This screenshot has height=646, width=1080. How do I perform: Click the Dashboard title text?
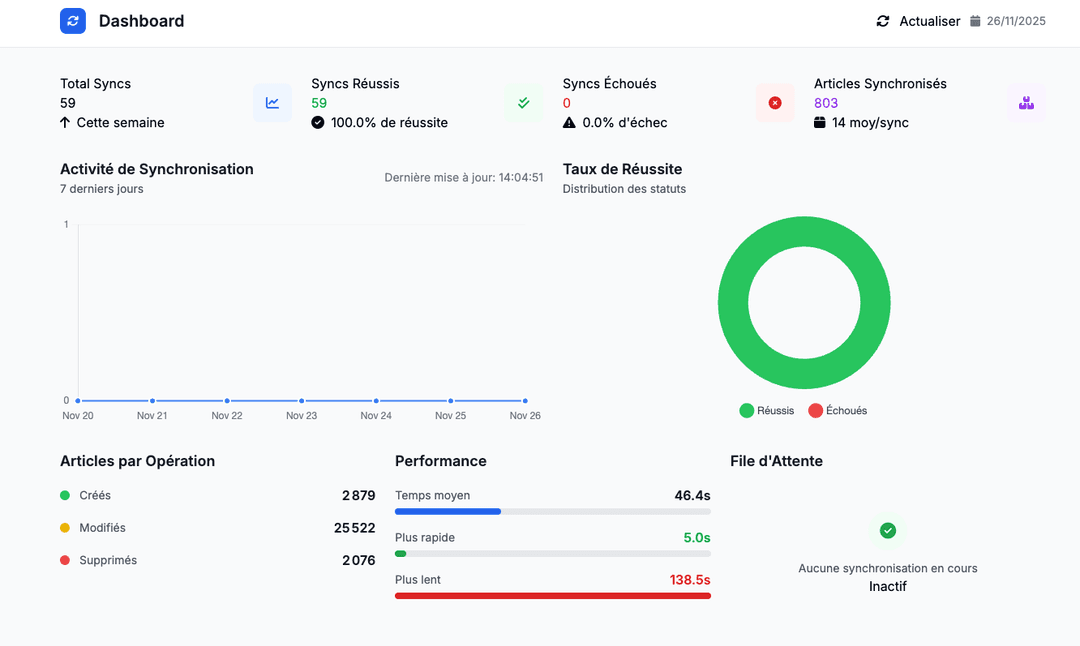point(141,21)
